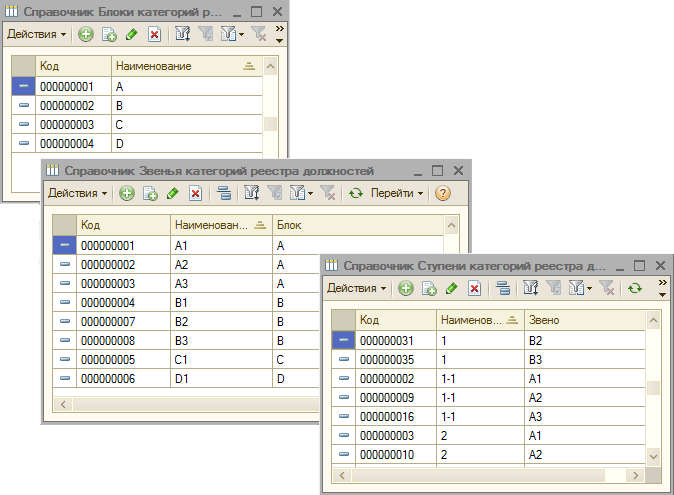Click the copy-item icon in the Звенья toolbar

click(150, 193)
